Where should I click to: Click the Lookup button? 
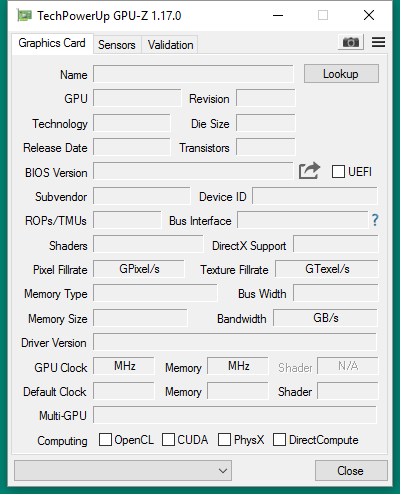coord(341,74)
